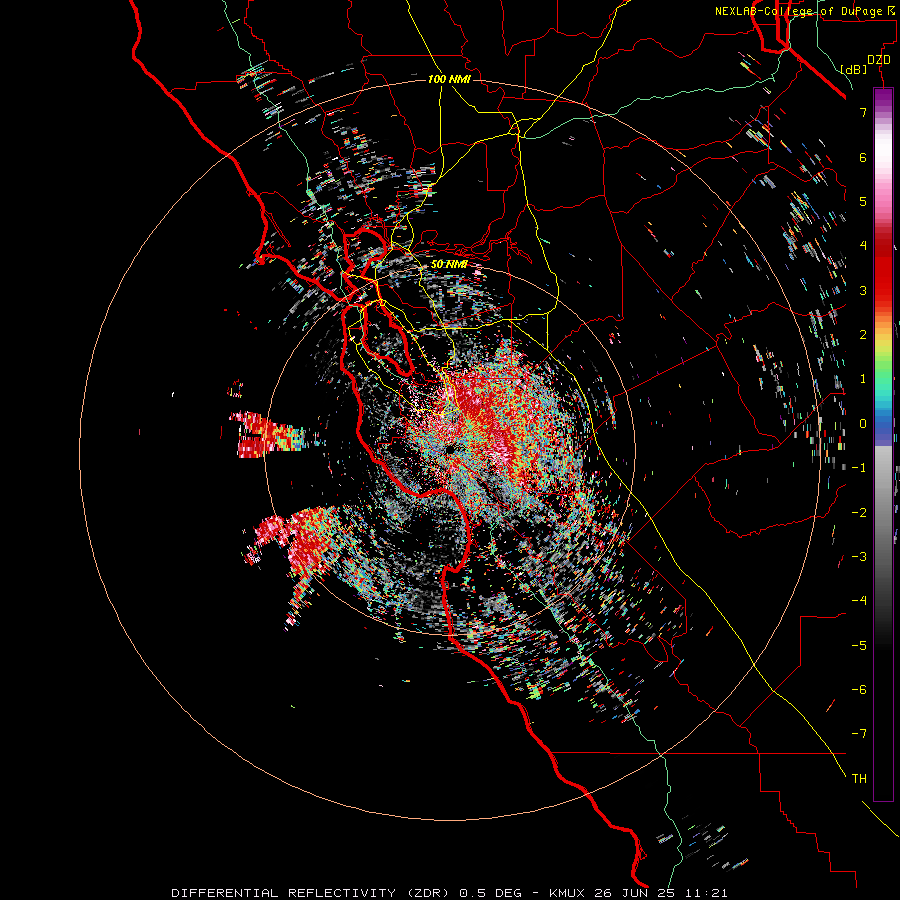Click "(ZDR)" in the bottom caption
The image size is (900, 900).
[428, 893]
